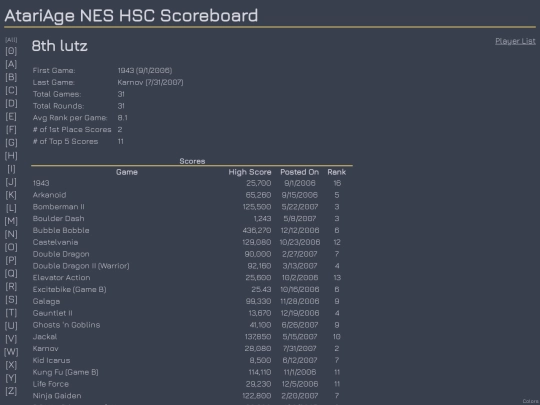This screenshot has height=405, width=540.
Task: Filter players by letter [L]
Action: click(11, 208)
